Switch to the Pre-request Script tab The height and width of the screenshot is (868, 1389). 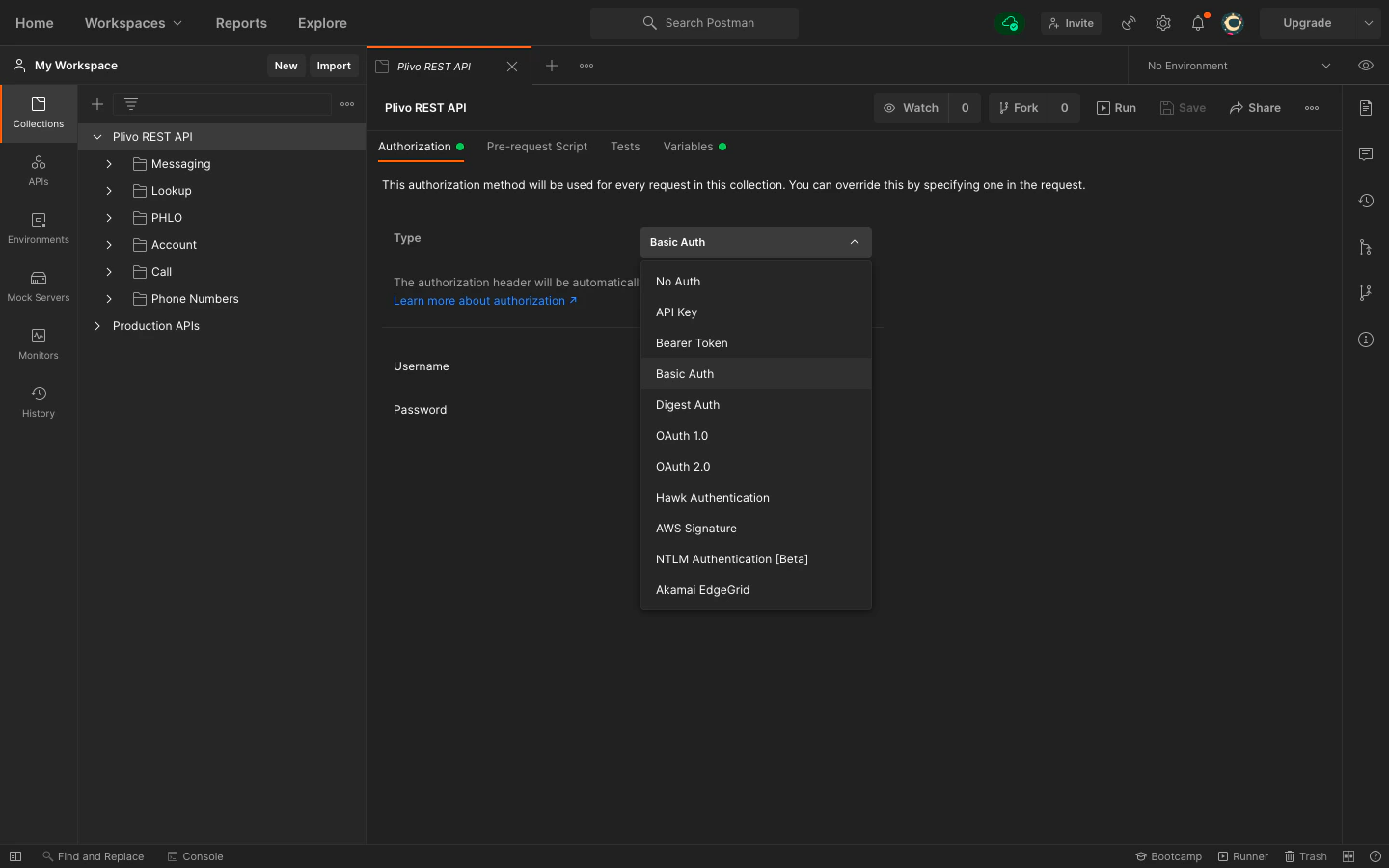point(536,147)
